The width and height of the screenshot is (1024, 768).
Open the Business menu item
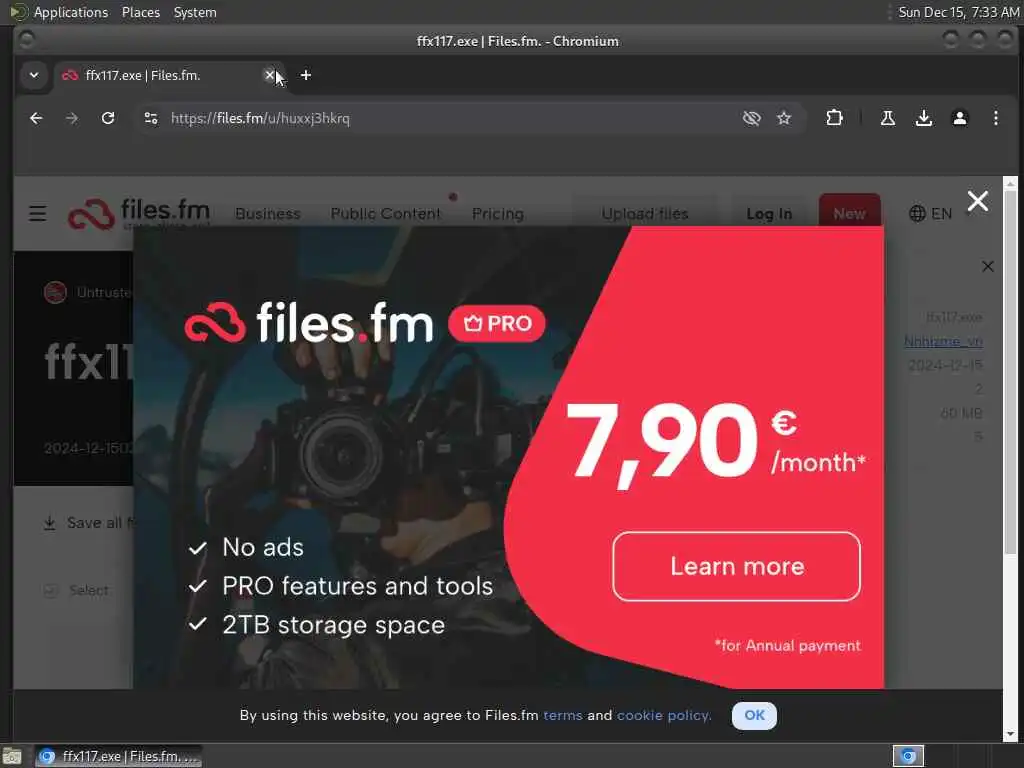268,214
